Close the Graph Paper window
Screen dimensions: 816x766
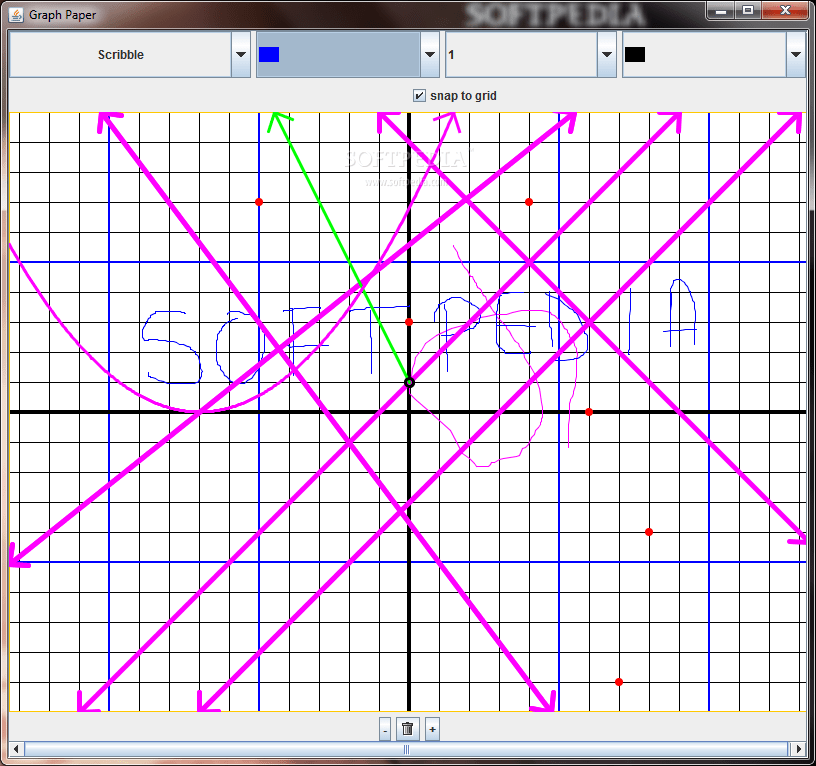pyautogui.click(x=785, y=10)
